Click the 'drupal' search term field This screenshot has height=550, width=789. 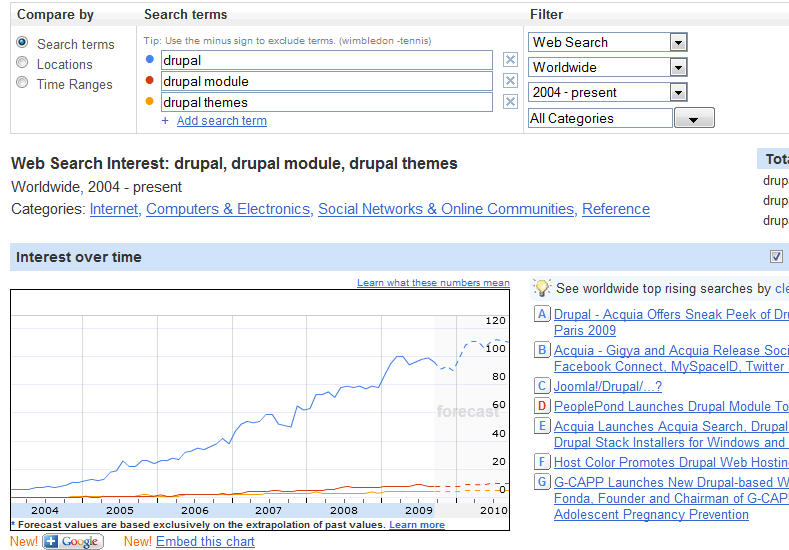point(327,60)
